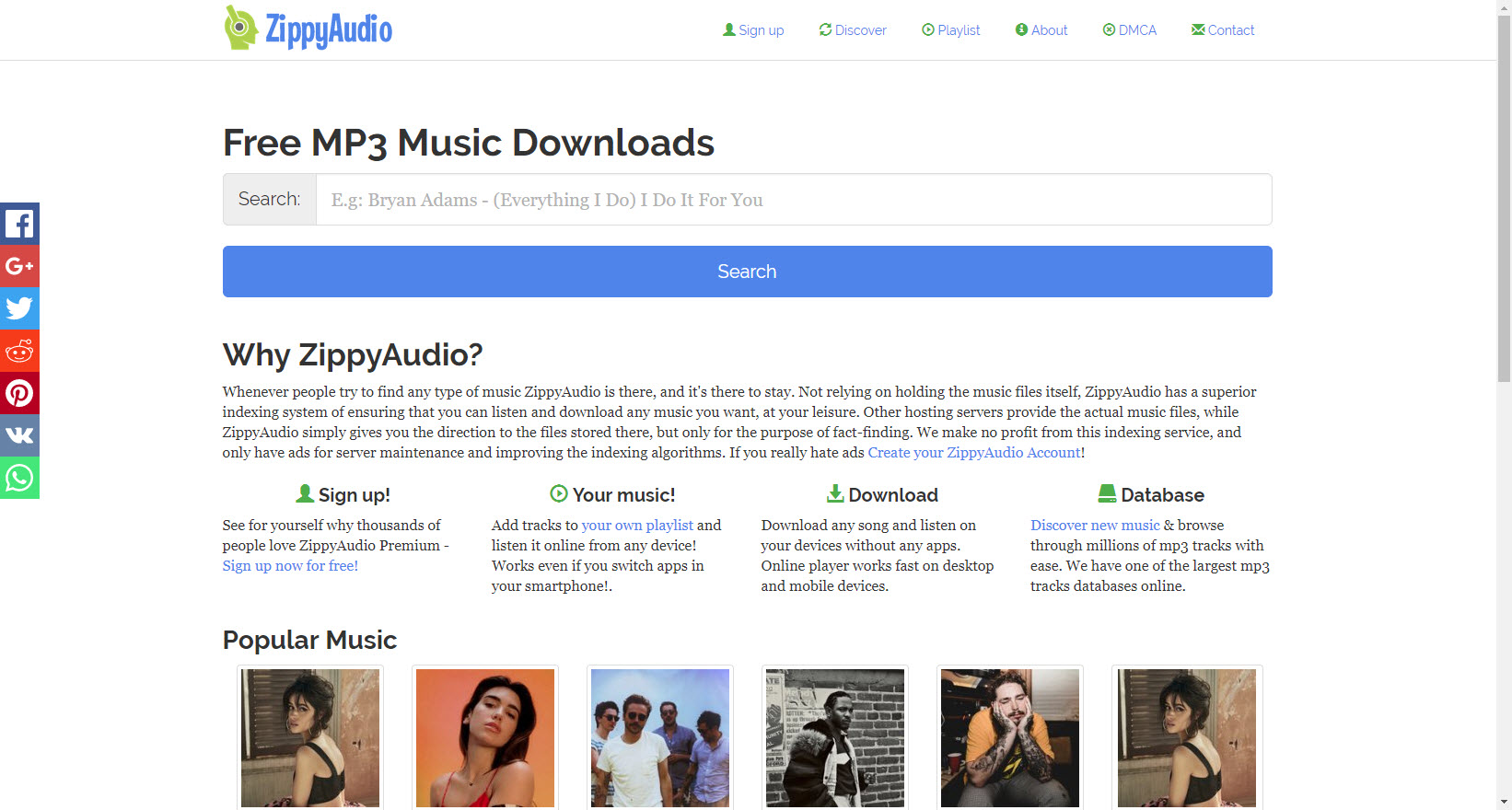Click the ZippyAudio logo
This screenshot has width=1512, height=810.
pyautogui.click(x=308, y=29)
